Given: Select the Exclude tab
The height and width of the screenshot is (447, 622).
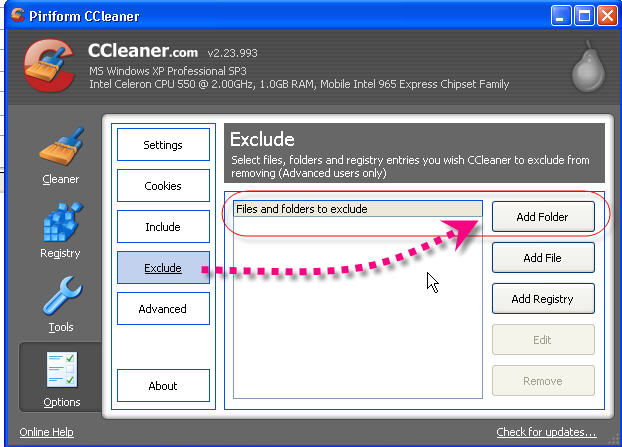Looking at the screenshot, I should (163, 268).
